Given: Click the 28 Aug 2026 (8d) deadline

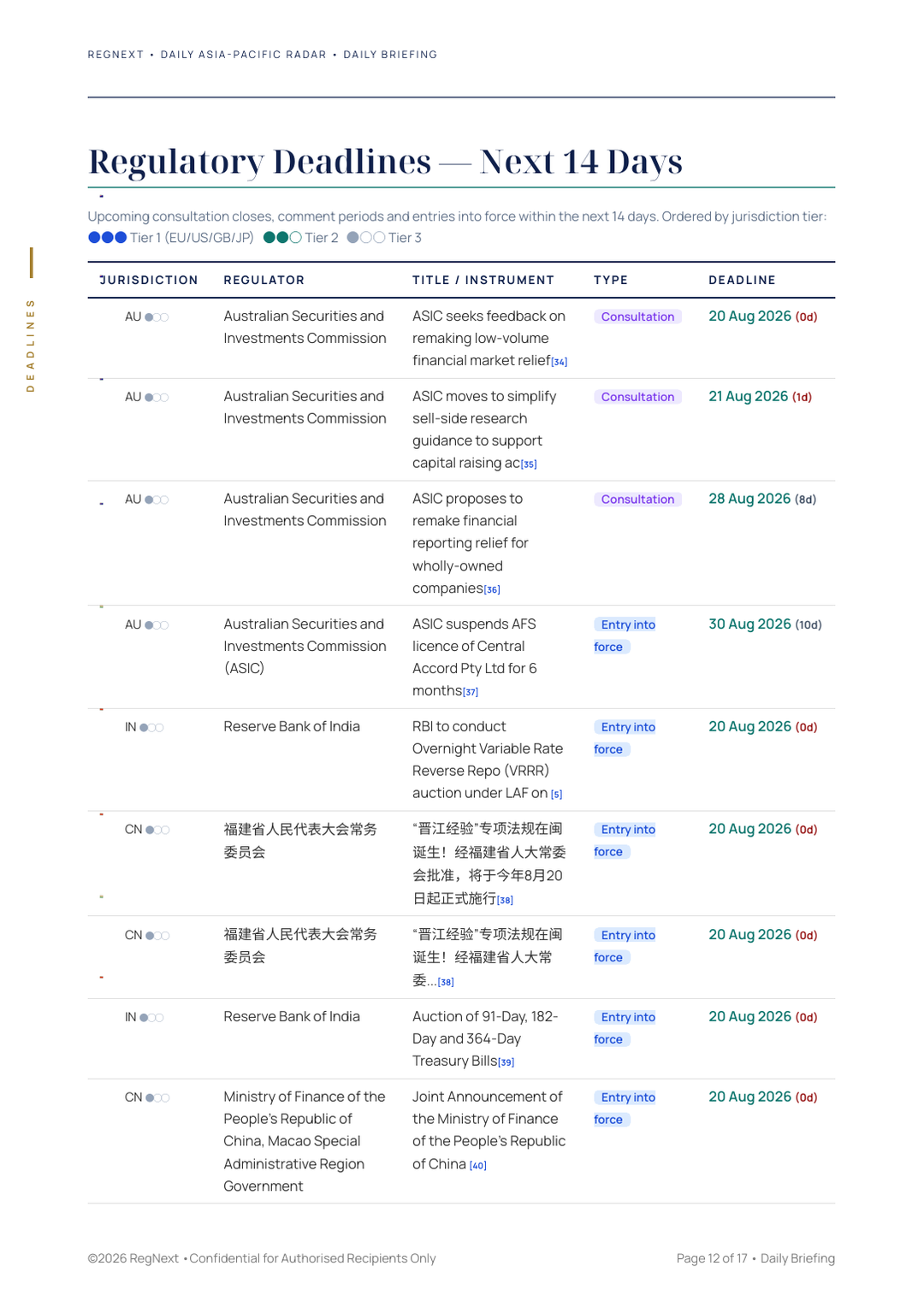Looking at the screenshot, I should pyautogui.click(x=762, y=499).
